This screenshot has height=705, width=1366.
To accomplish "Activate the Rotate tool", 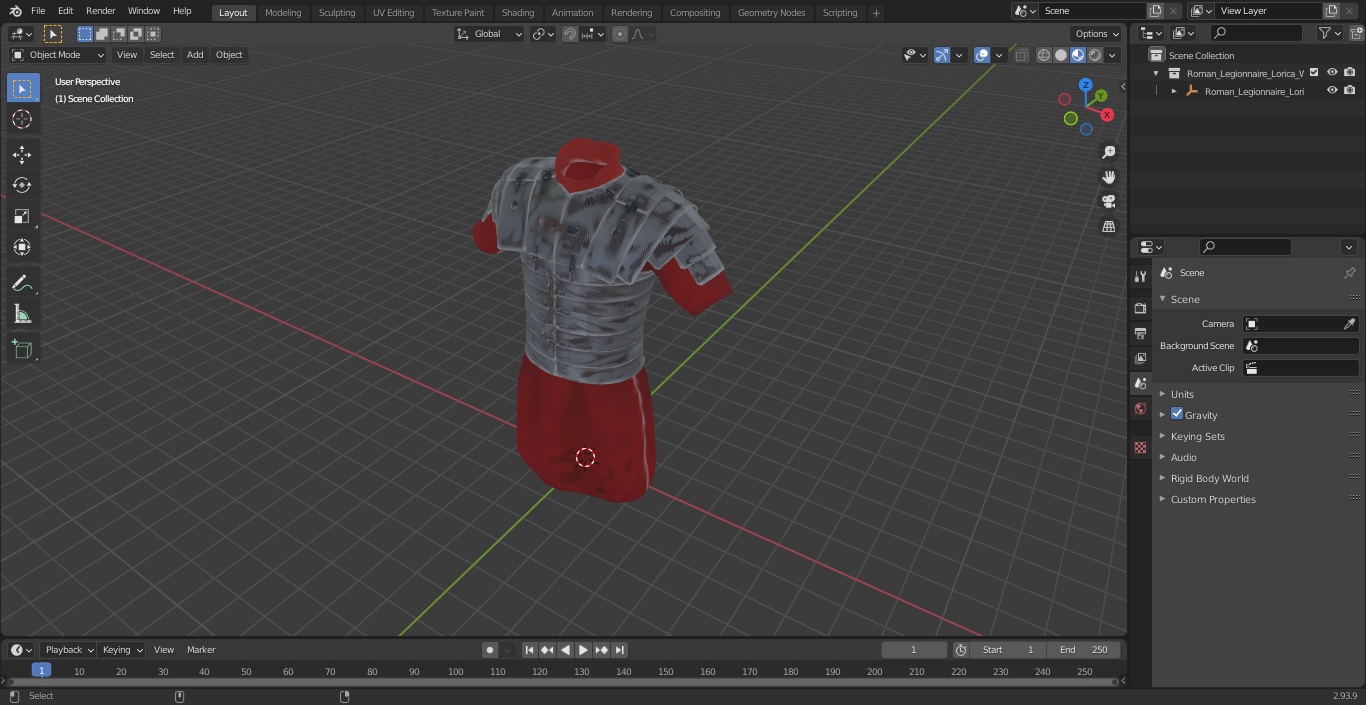I will [22, 185].
